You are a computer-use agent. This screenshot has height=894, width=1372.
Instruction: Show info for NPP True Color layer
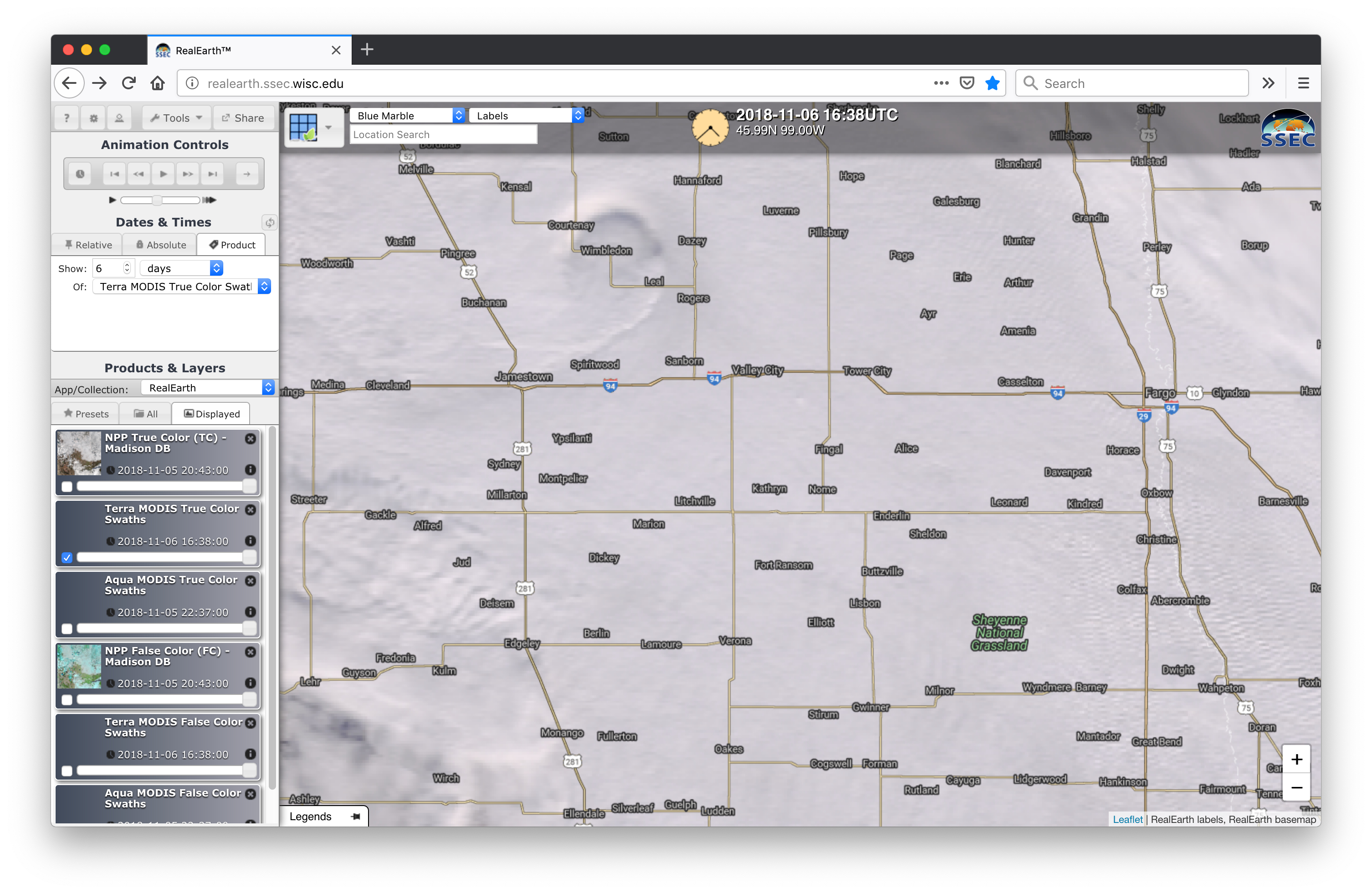[250, 469]
